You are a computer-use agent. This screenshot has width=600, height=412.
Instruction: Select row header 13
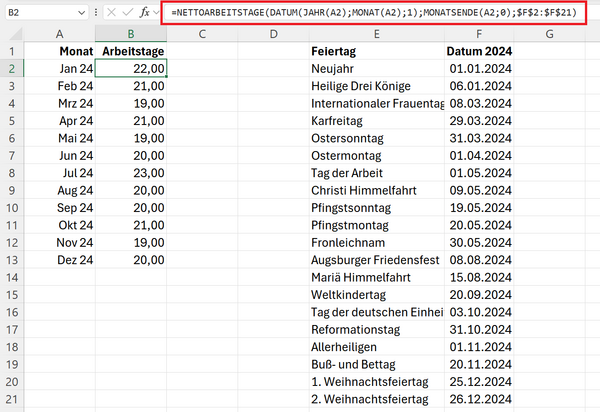pyautogui.click(x=10, y=259)
